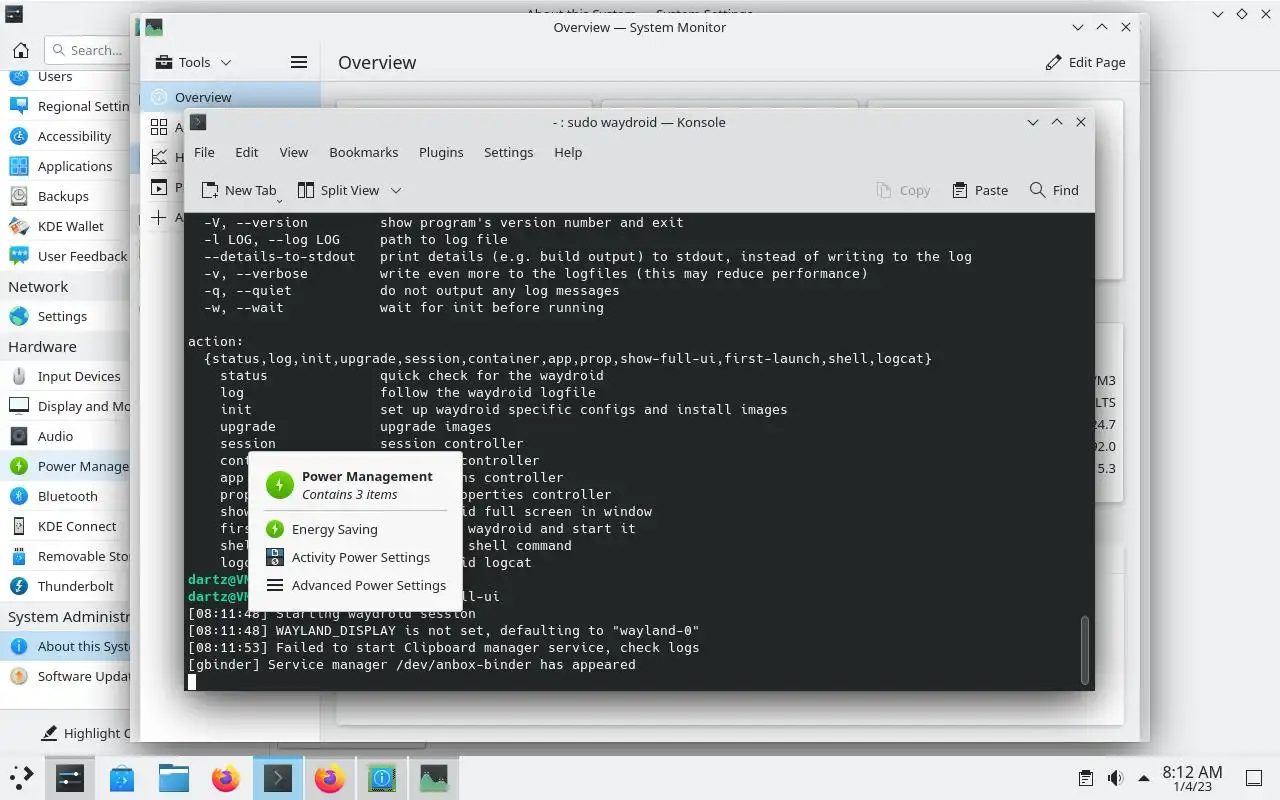The width and height of the screenshot is (1280, 800).
Task: Open Display and Monitor settings
Action: click(66, 406)
